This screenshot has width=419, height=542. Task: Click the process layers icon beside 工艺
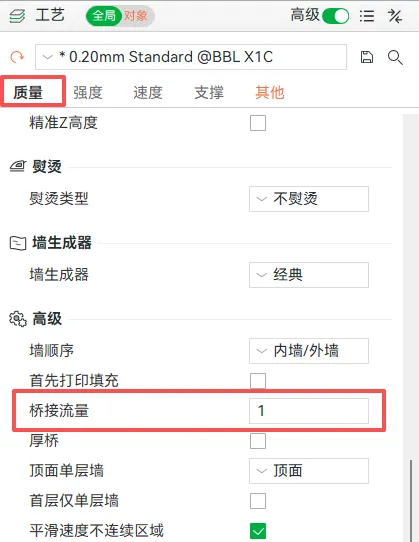pos(17,16)
